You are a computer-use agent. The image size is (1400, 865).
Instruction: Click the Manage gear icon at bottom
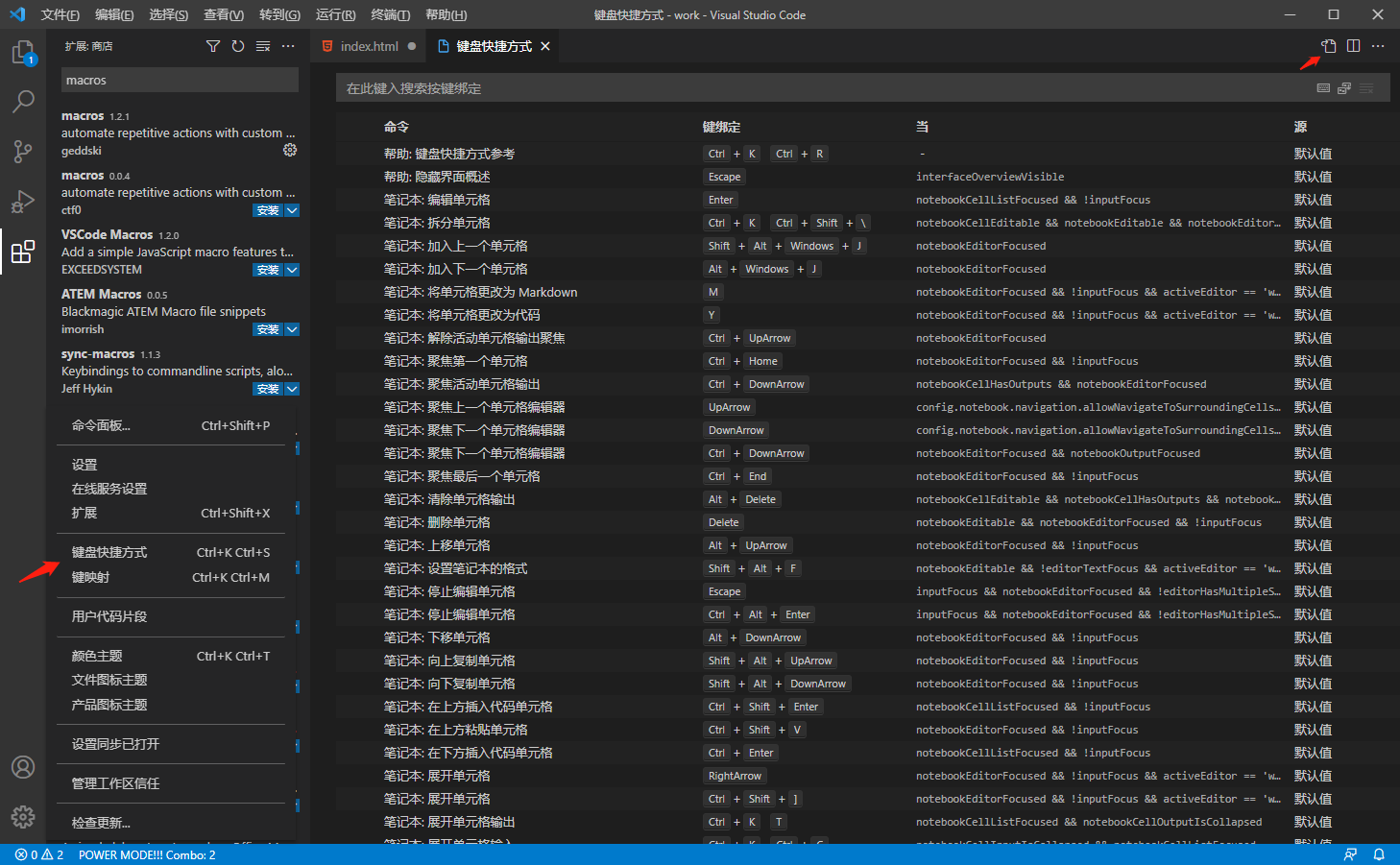(23, 817)
